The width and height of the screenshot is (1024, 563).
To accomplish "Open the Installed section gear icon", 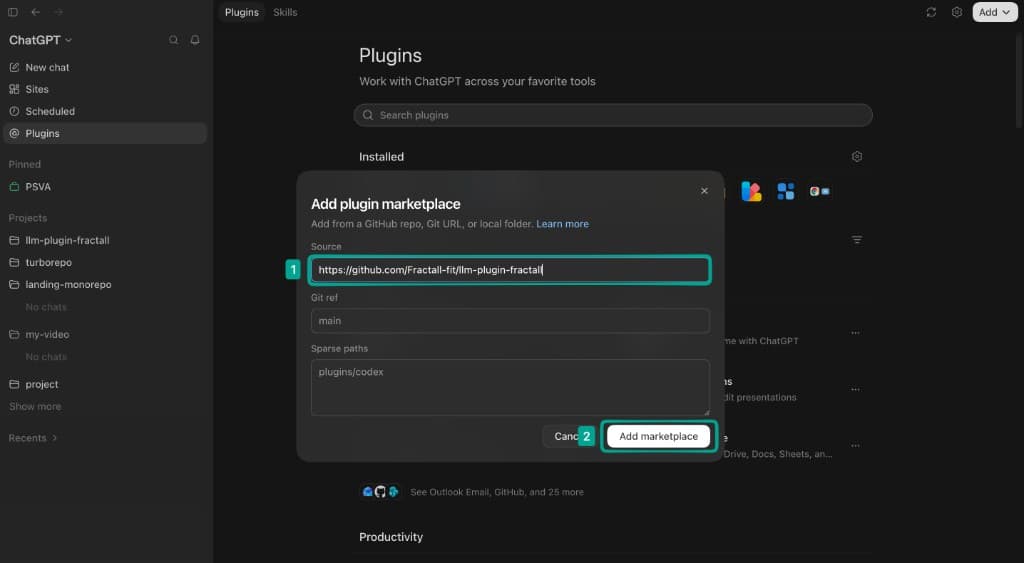I will click(857, 156).
